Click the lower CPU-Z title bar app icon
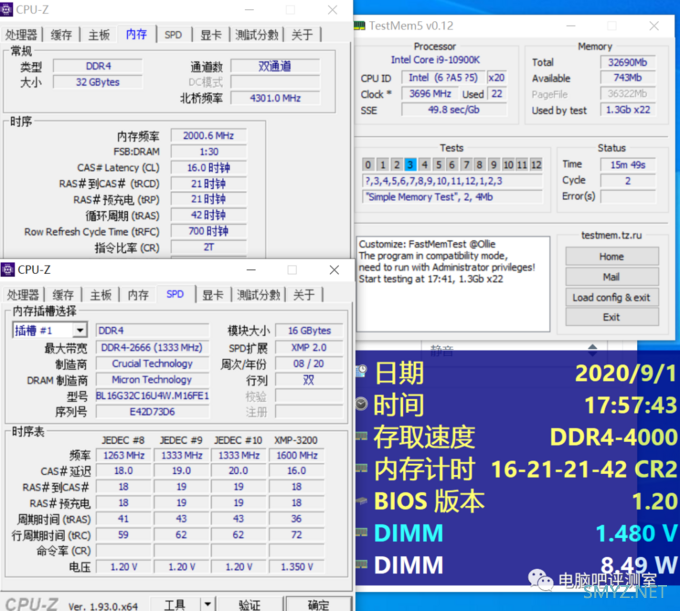Viewport: 680px width, 611px height. click(x=7, y=270)
